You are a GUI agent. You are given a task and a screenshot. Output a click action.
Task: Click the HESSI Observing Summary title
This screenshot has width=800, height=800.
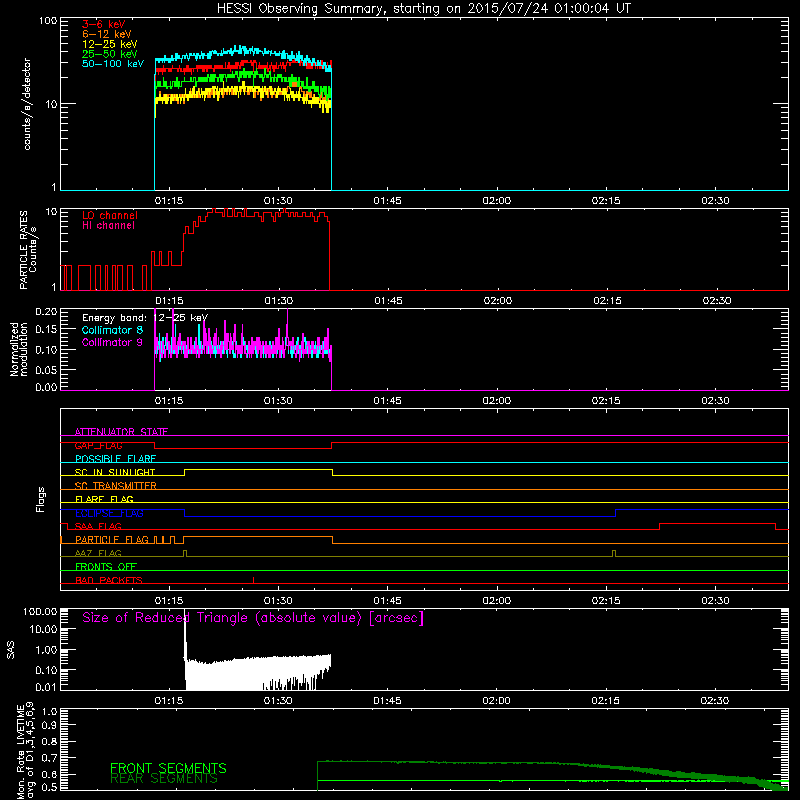pos(423,9)
